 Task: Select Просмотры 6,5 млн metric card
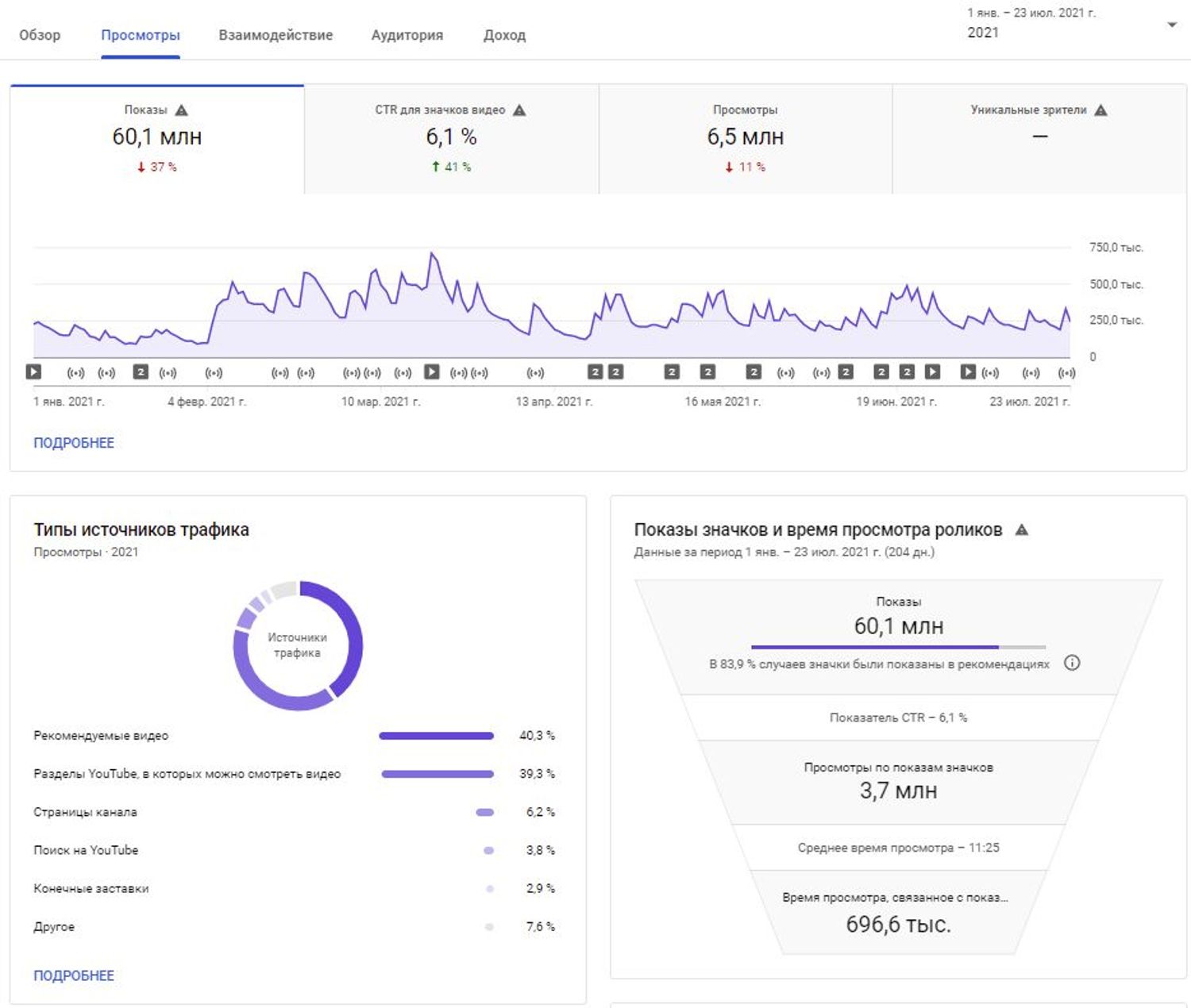pyautogui.click(x=746, y=139)
